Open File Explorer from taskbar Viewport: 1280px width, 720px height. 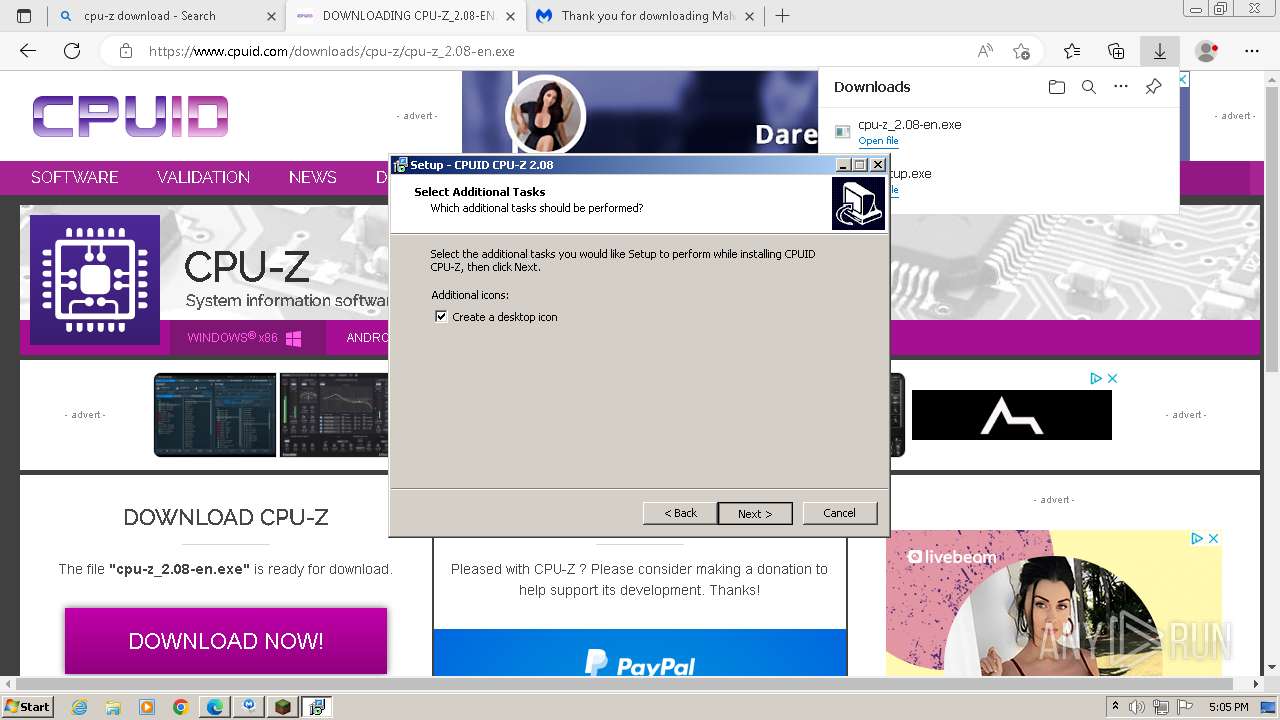pos(113,707)
